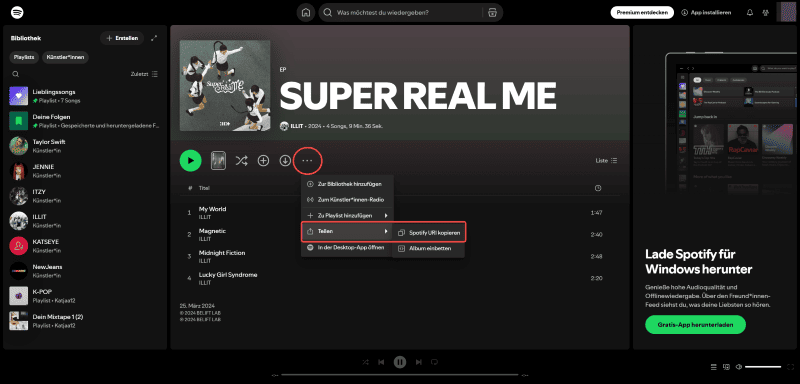The height and width of the screenshot is (384, 800).
Task: Open NewJeans in the library
Action: click(x=85, y=271)
